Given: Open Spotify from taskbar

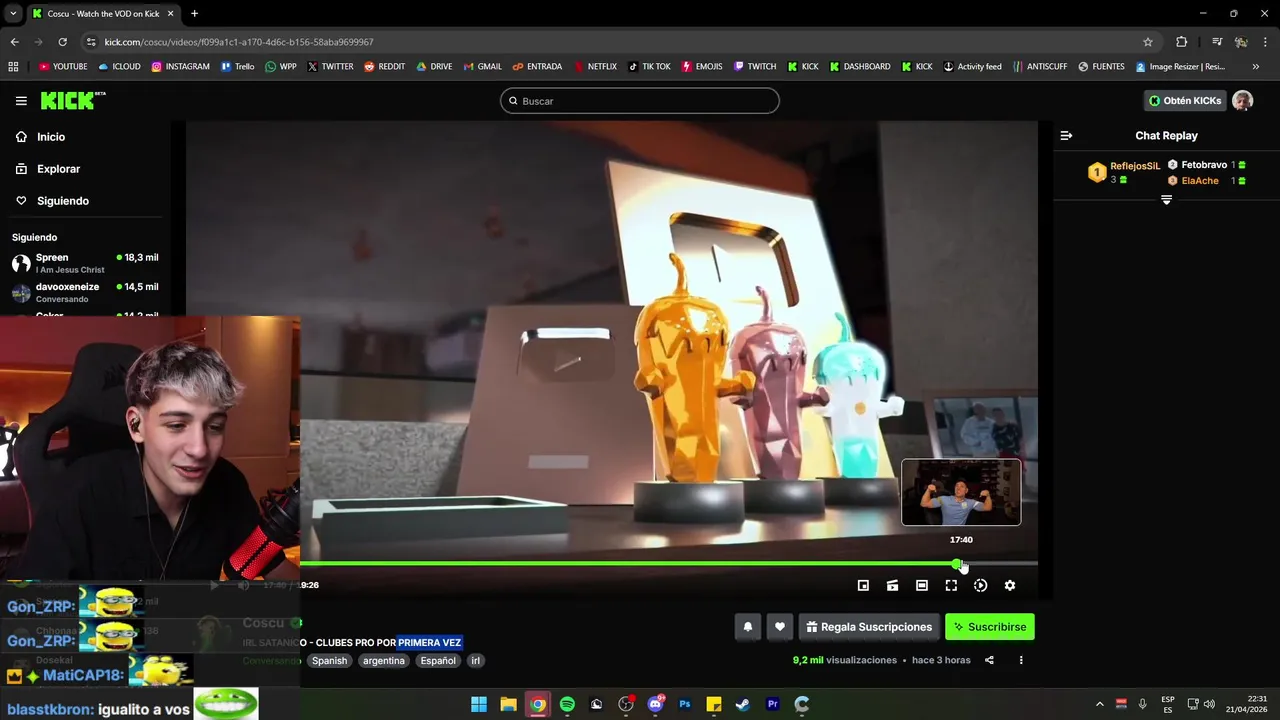Looking at the screenshot, I should 567,704.
